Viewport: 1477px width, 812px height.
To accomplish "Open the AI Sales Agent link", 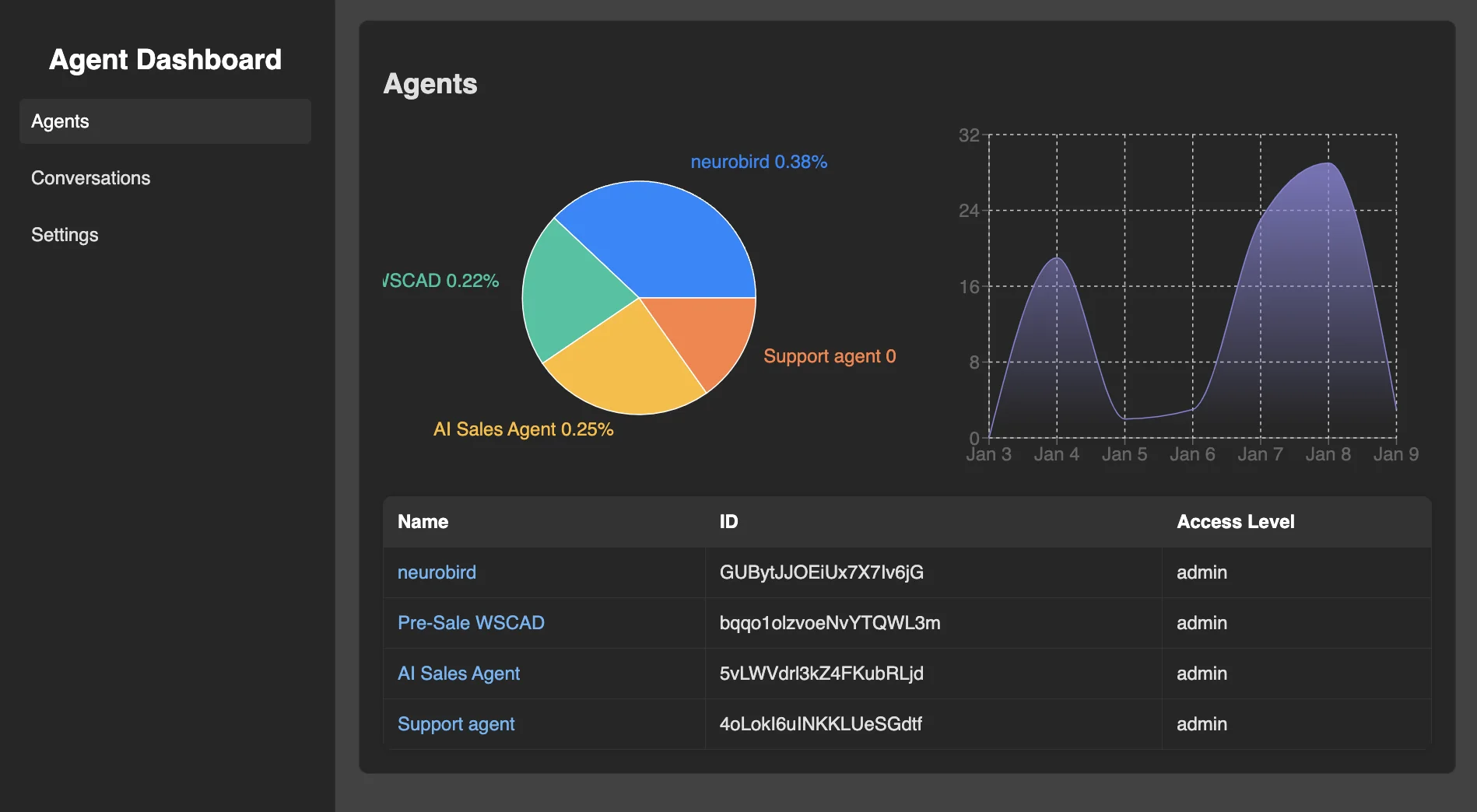I will 458,674.
